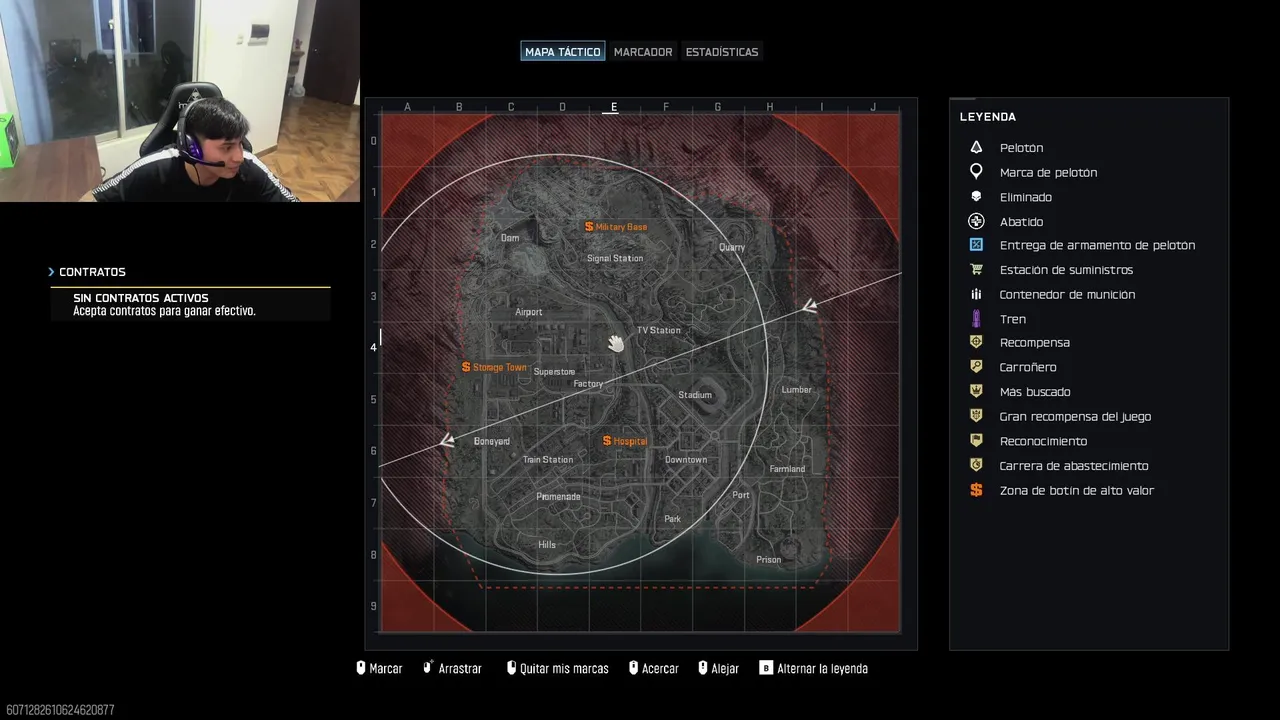Click the Entrega de armamento de pelotón icon
Viewport: 1280px width, 720px height.
[x=977, y=245]
